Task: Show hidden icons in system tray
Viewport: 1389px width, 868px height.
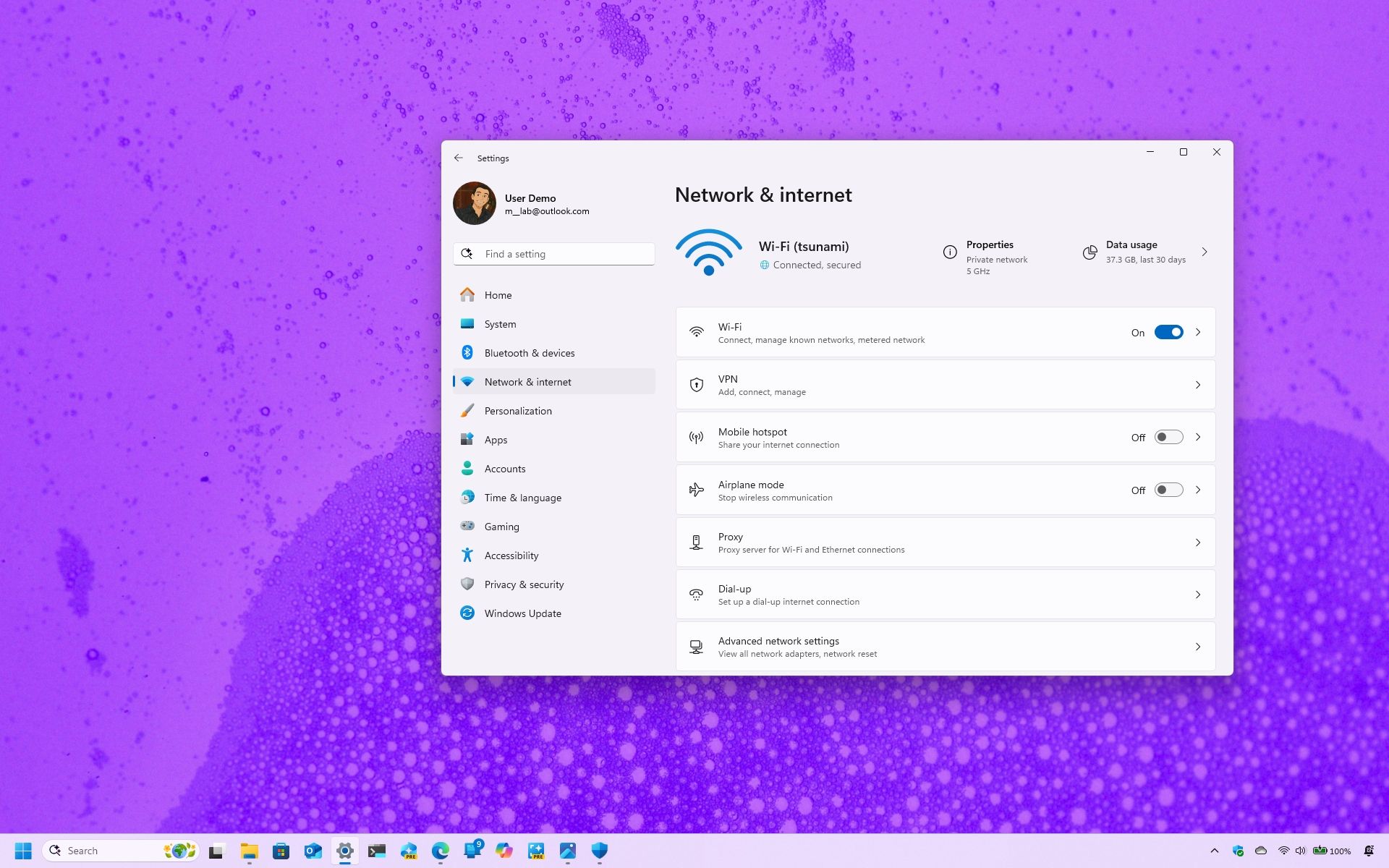Action: click(1215, 851)
